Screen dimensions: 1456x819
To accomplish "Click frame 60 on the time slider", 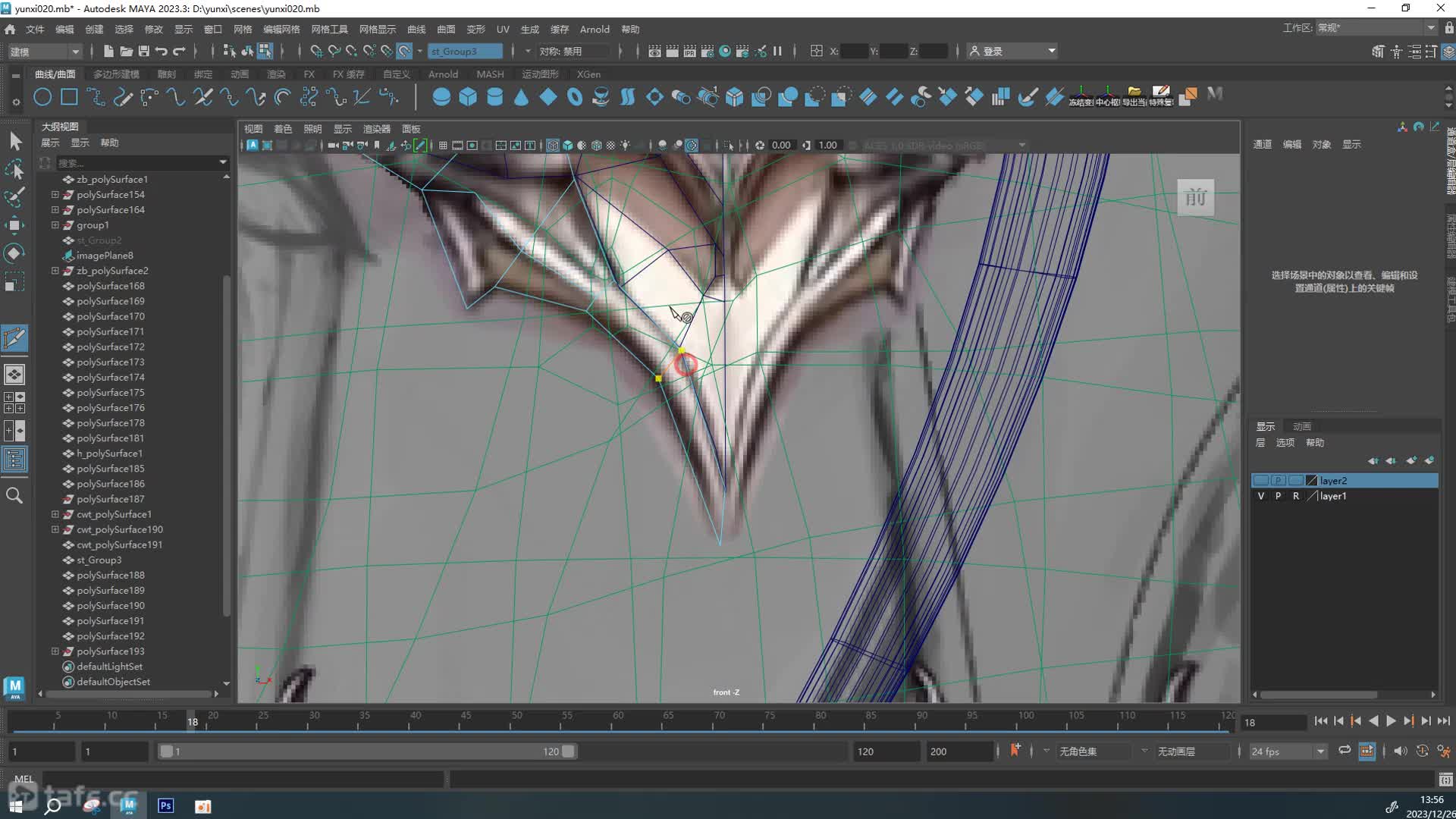I will point(618,720).
